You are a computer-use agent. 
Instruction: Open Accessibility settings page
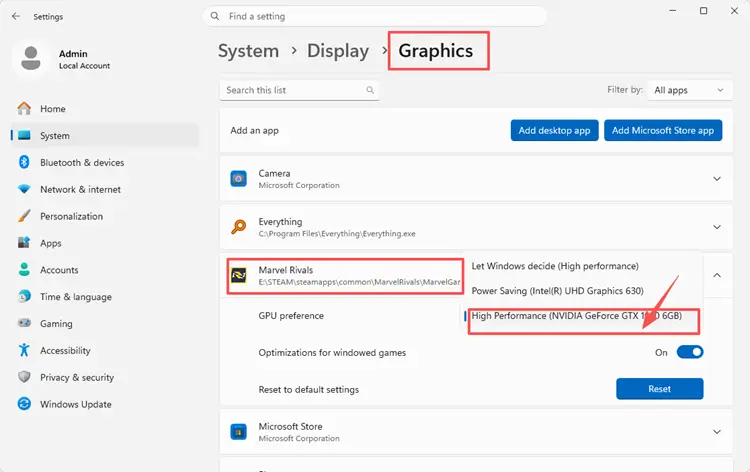[x=104, y=350]
